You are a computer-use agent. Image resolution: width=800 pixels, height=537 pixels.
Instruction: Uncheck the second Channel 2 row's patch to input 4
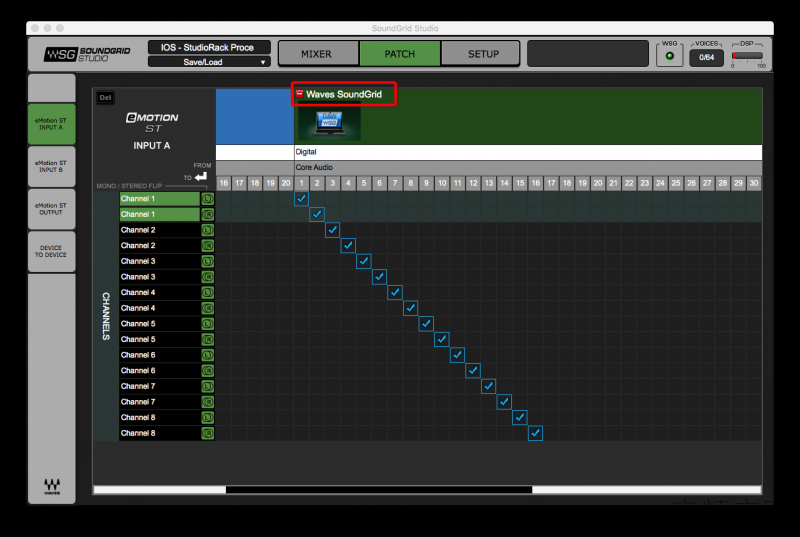tap(348, 246)
